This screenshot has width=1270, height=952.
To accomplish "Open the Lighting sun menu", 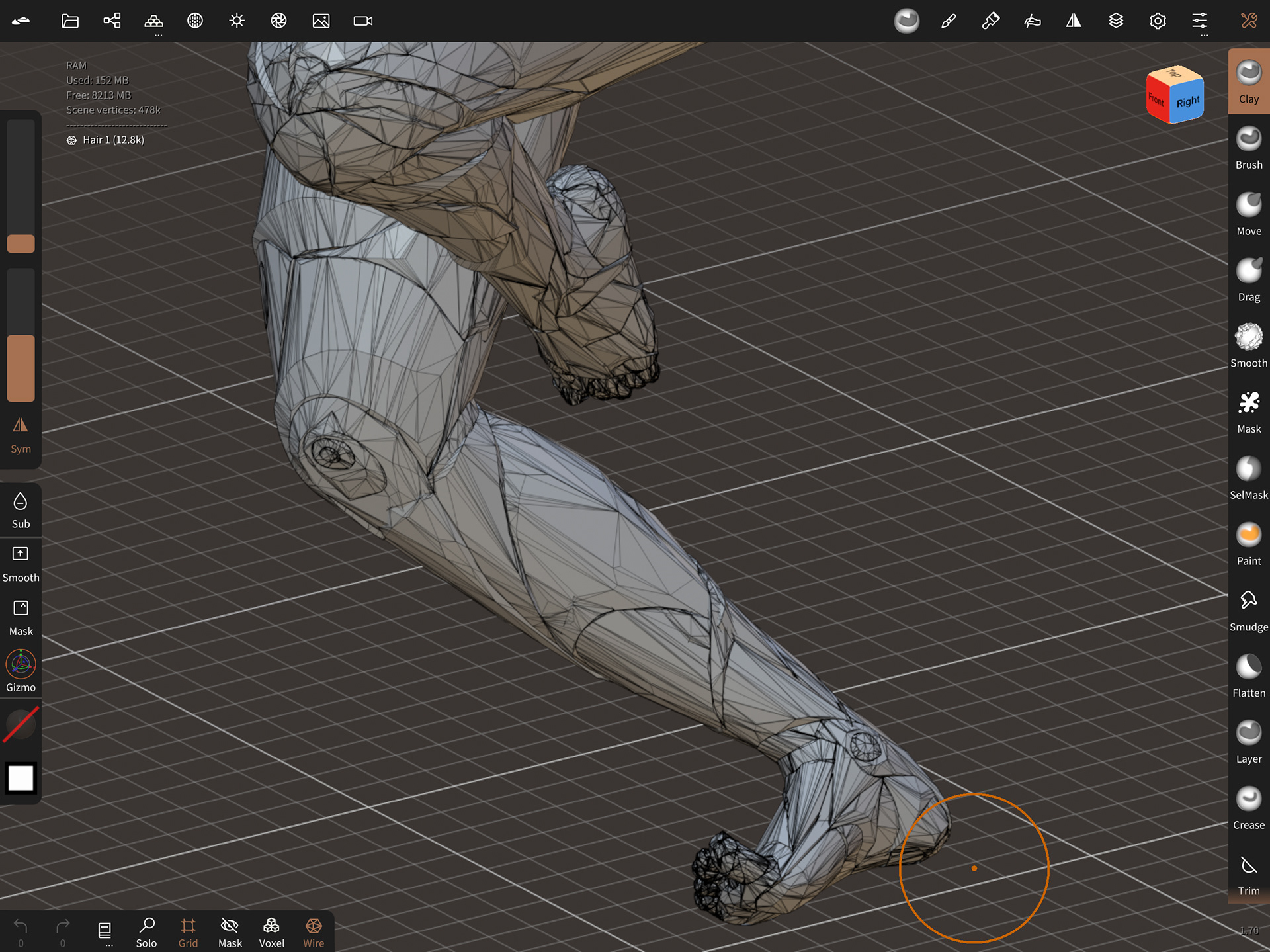I will 237,21.
